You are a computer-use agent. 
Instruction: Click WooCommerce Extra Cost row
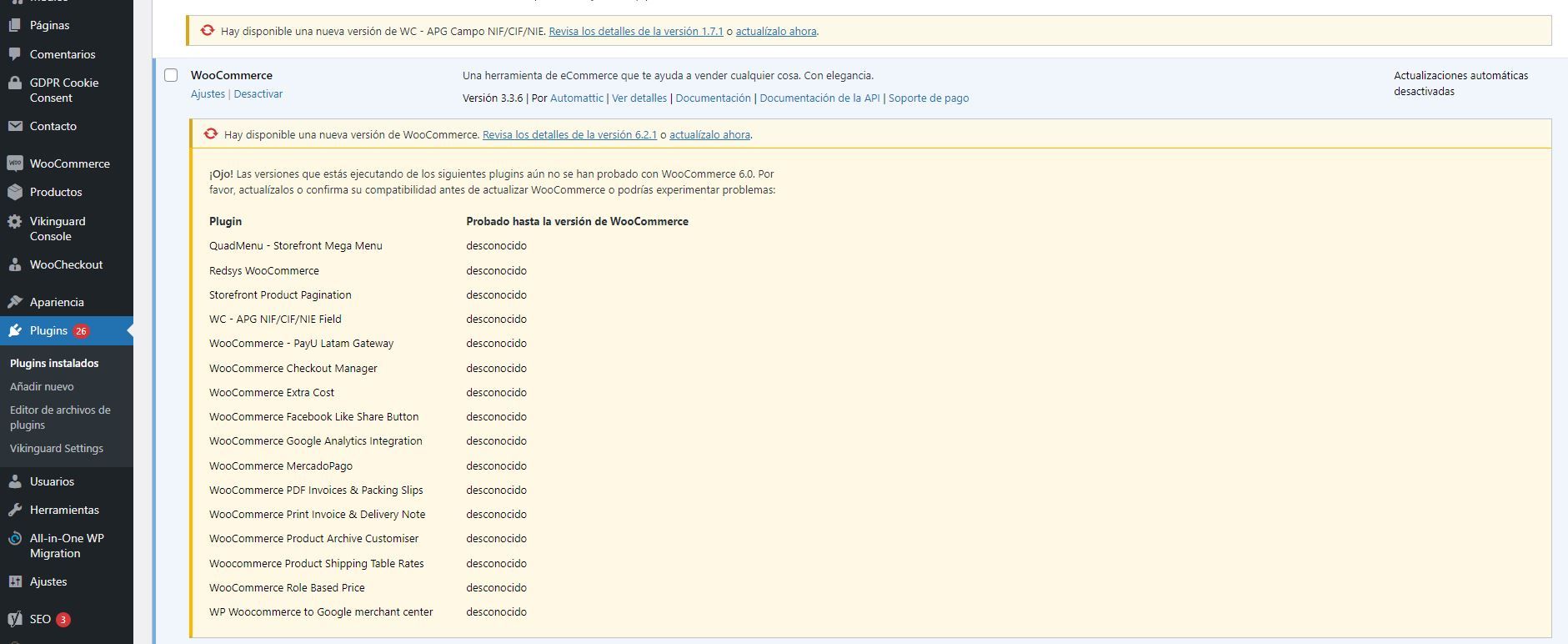(272, 392)
